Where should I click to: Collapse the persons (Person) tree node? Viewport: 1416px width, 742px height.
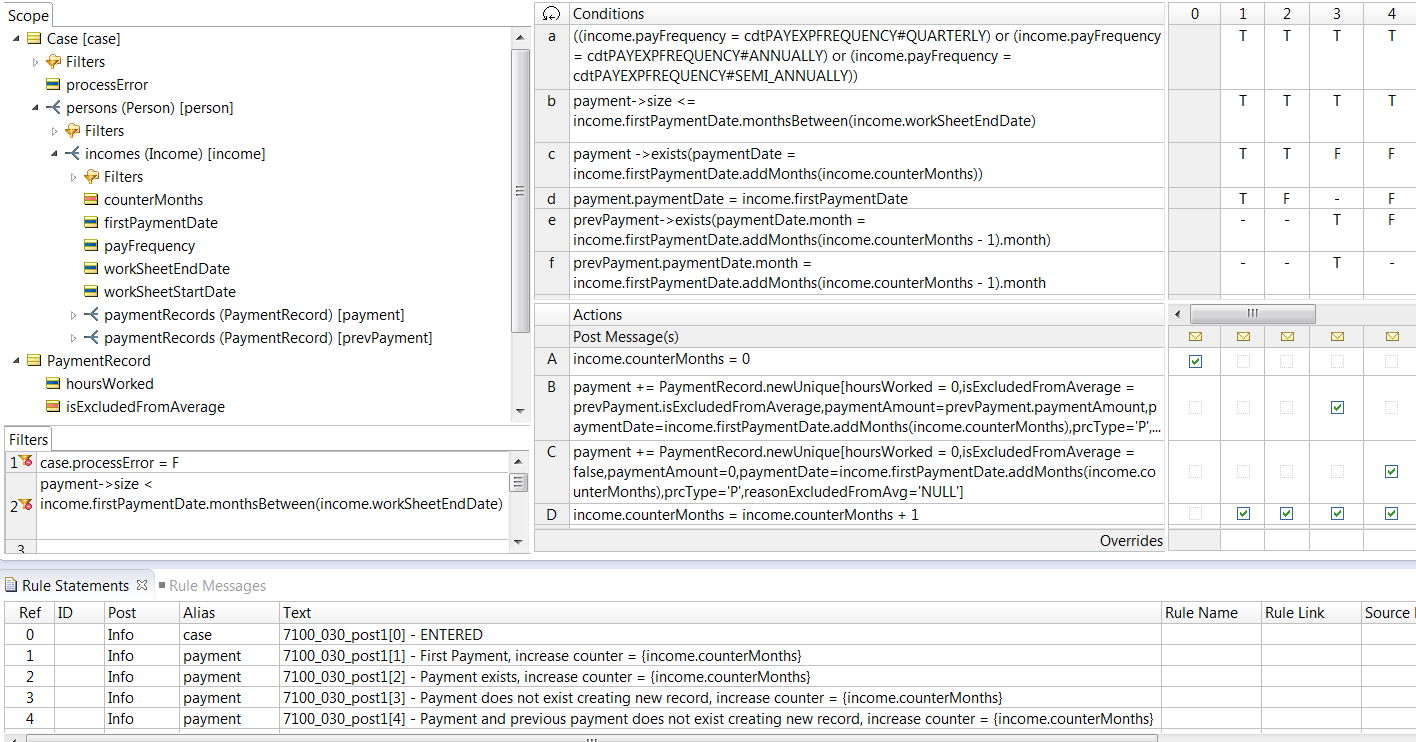click(36, 108)
